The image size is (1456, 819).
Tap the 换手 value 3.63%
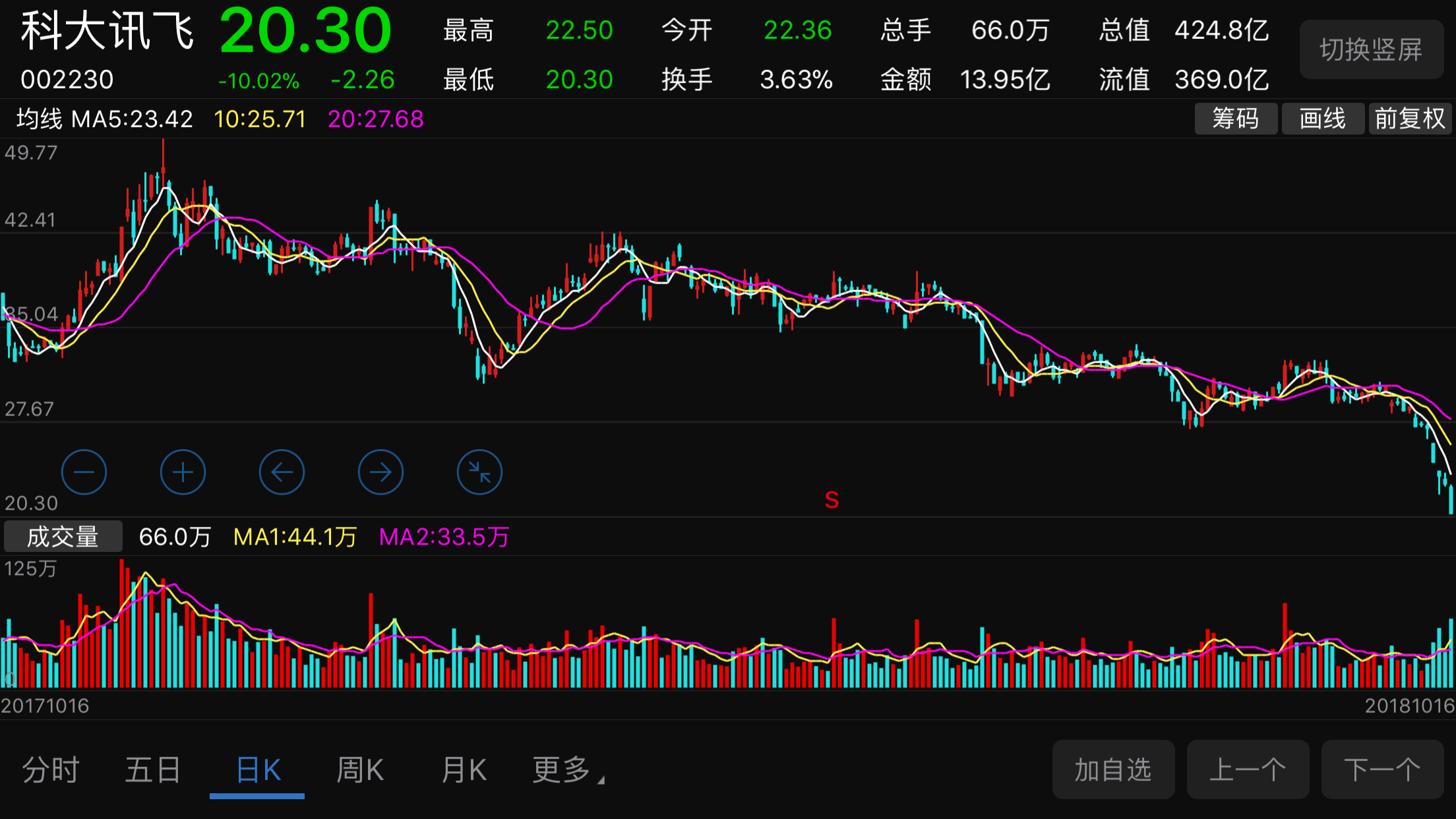click(797, 80)
